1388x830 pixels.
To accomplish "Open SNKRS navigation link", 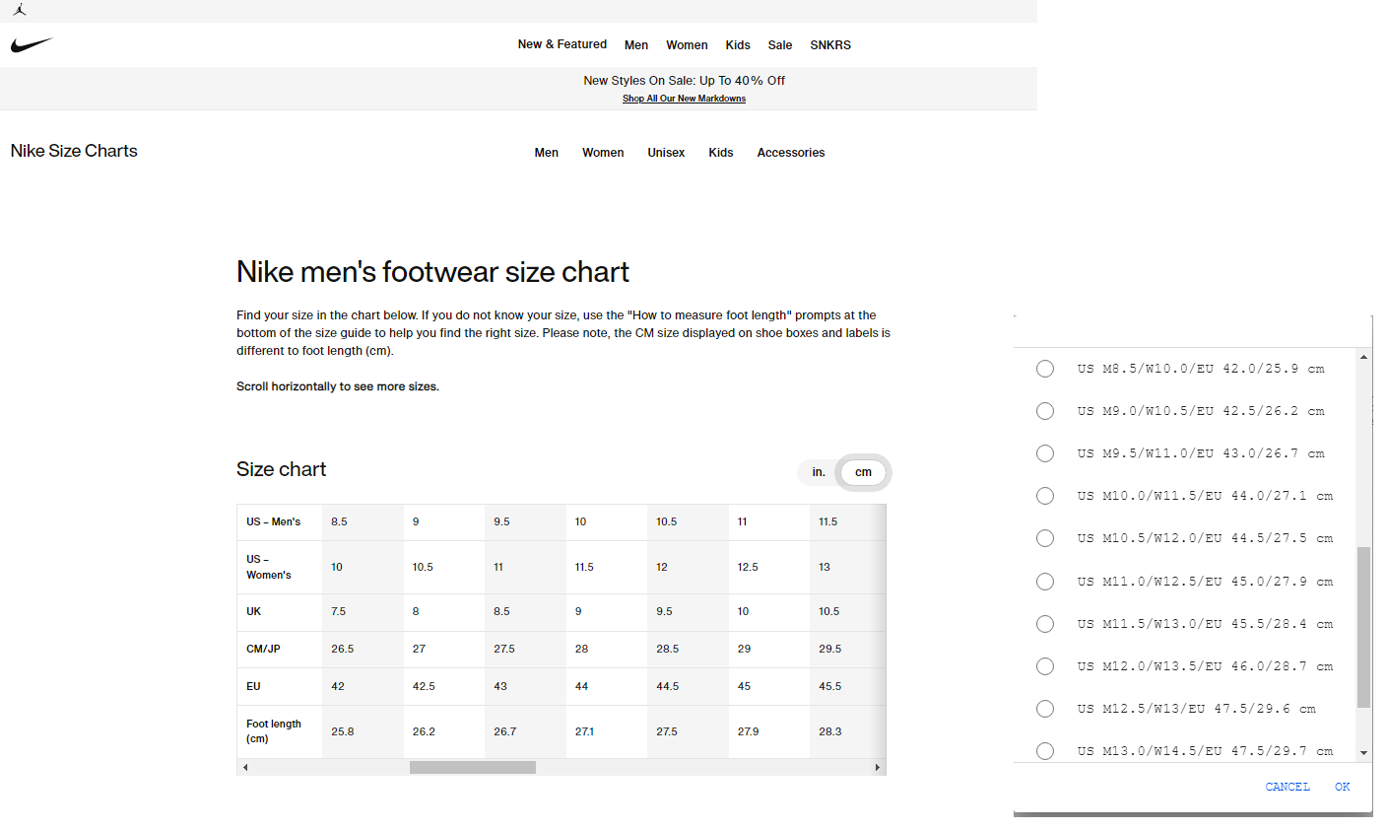I will 830,45.
